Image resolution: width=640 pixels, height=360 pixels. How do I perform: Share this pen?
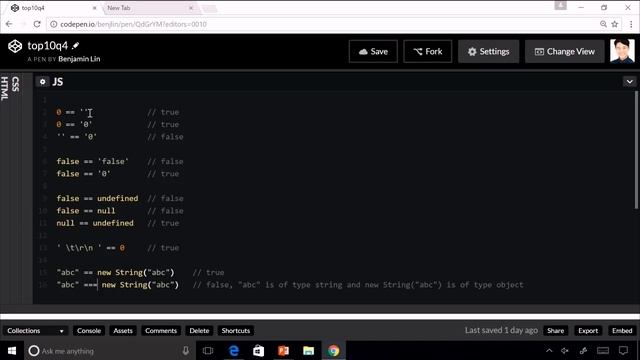coord(556,331)
